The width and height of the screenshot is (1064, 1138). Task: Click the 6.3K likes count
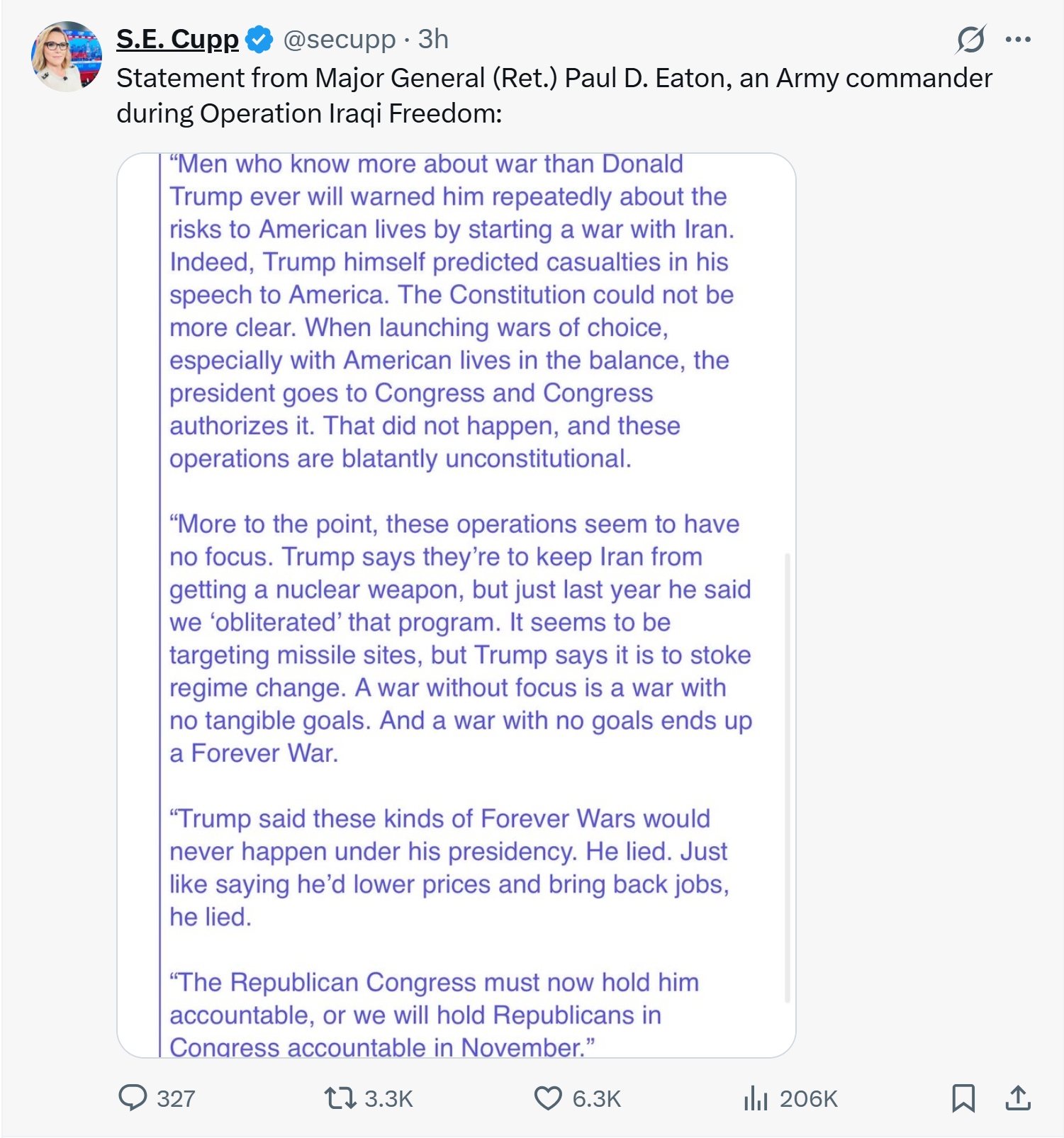point(597,1098)
